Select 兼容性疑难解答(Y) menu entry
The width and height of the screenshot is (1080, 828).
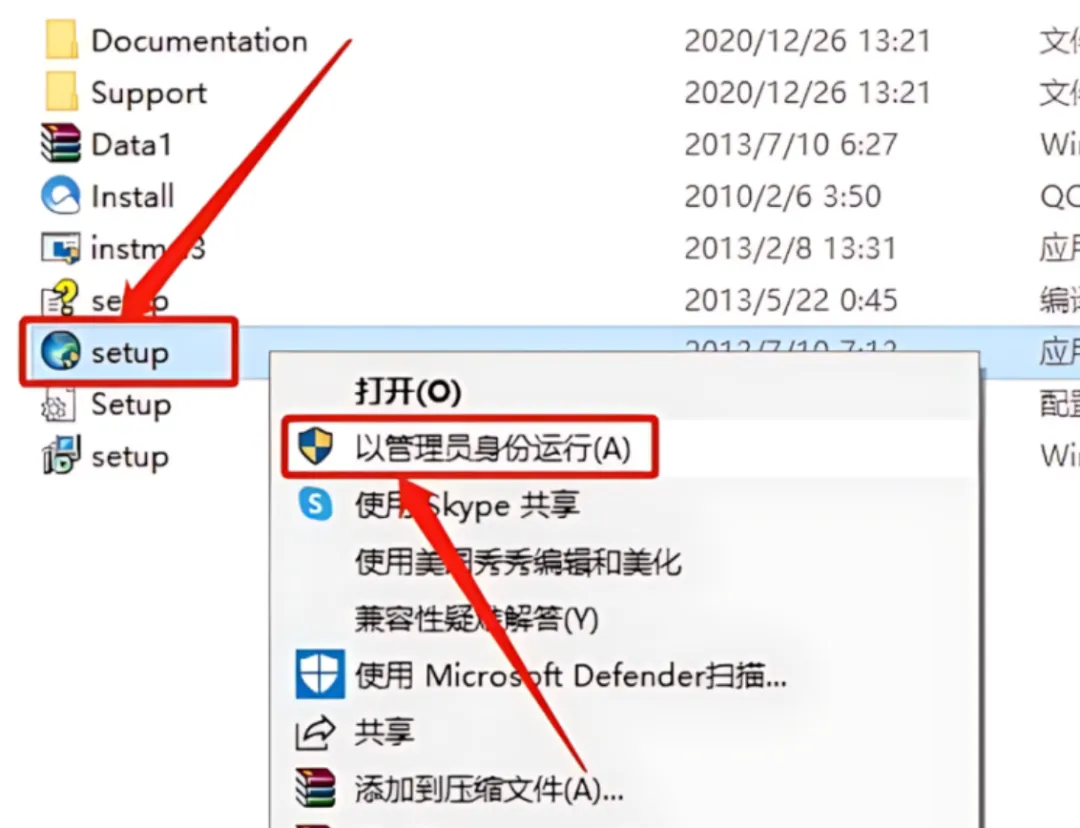(476, 619)
